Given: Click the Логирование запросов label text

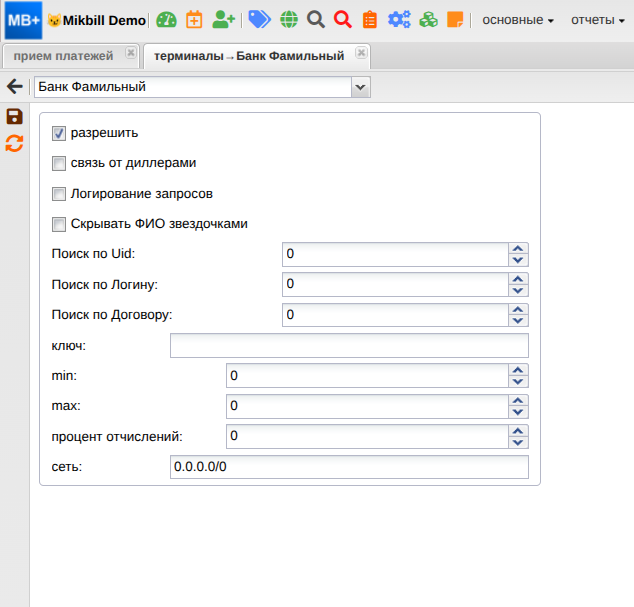Looking at the screenshot, I should click(142, 194).
